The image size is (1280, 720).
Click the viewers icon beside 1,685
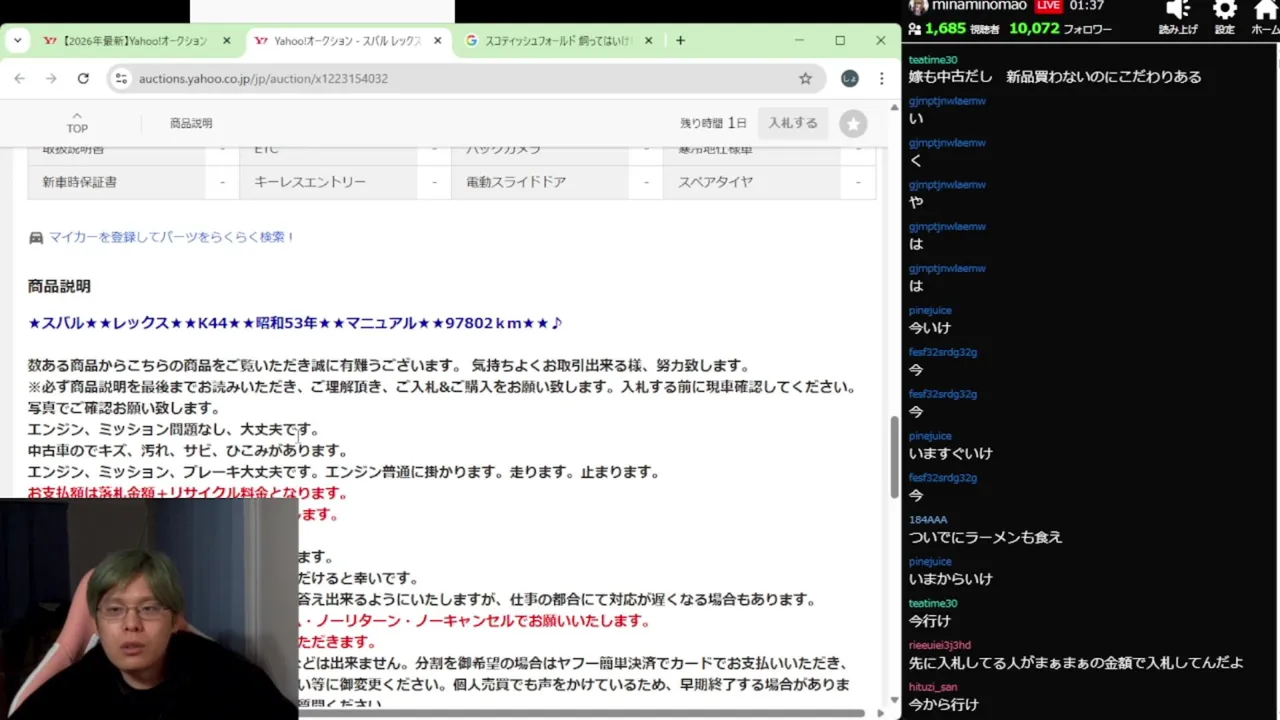tap(915, 29)
